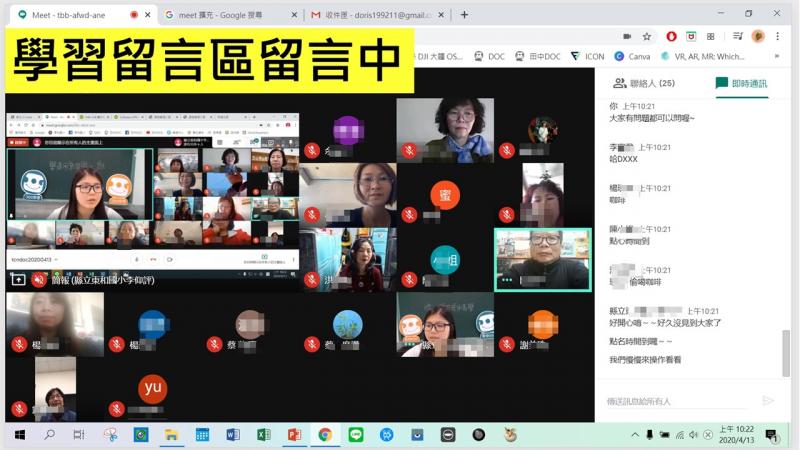The height and width of the screenshot is (450, 800).
Task: Click the muted audio icon on presentation tile
Action: coord(38,279)
